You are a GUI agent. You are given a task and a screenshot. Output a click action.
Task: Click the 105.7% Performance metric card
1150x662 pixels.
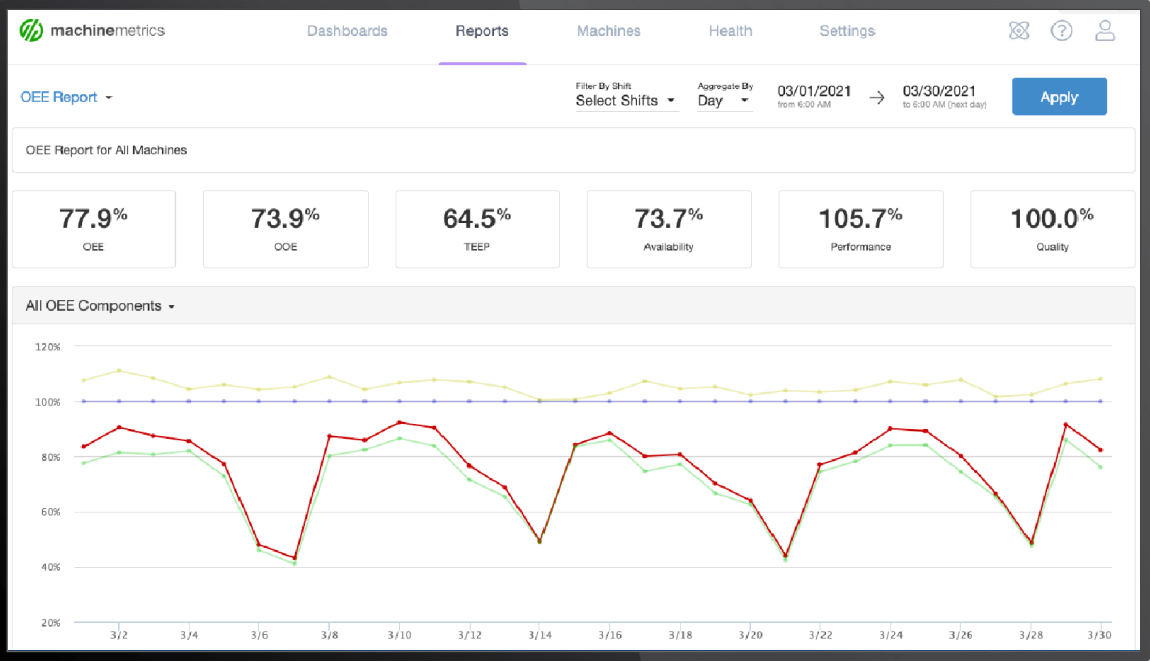click(860, 229)
